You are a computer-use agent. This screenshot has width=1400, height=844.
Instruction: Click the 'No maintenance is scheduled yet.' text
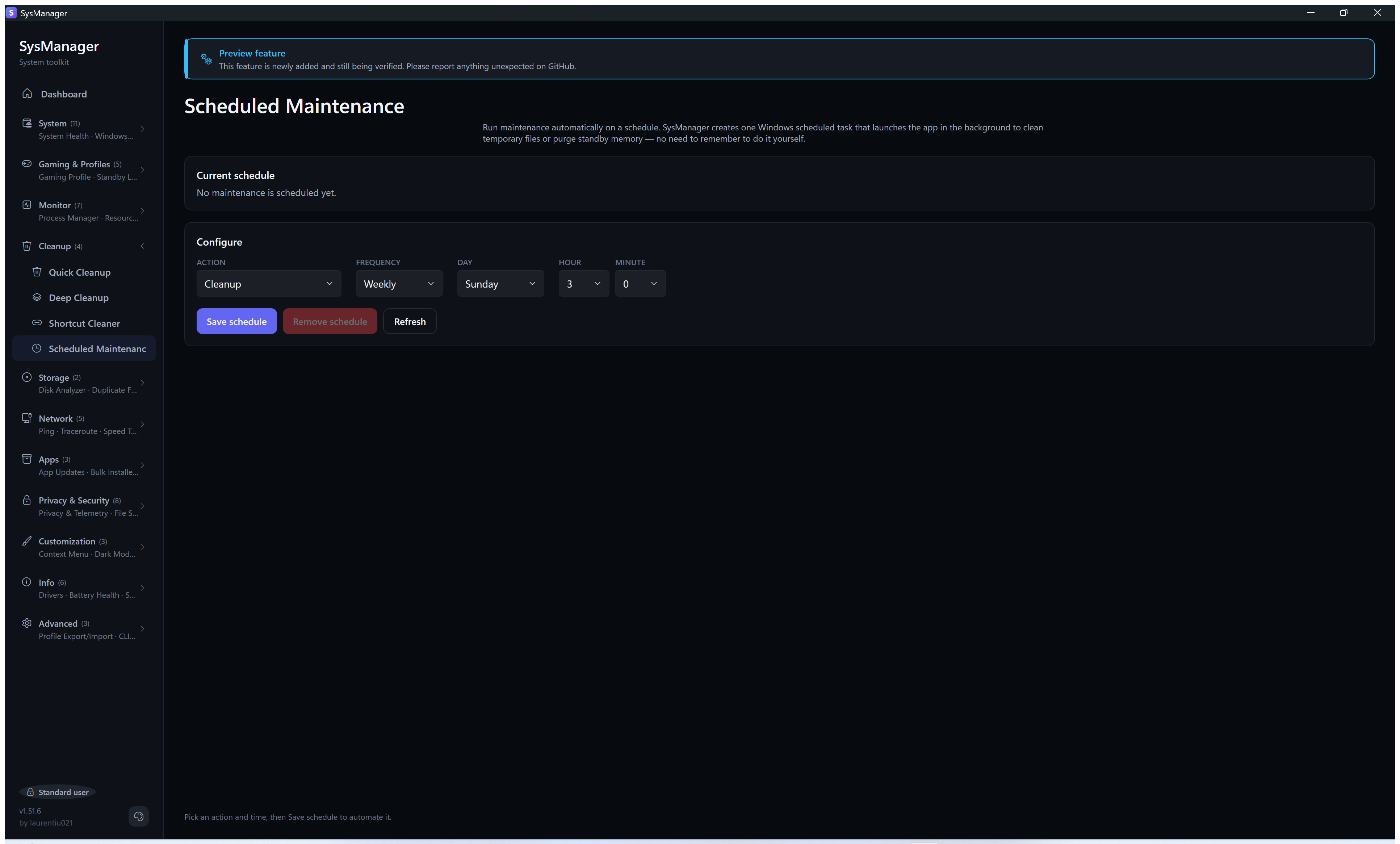[267, 193]
